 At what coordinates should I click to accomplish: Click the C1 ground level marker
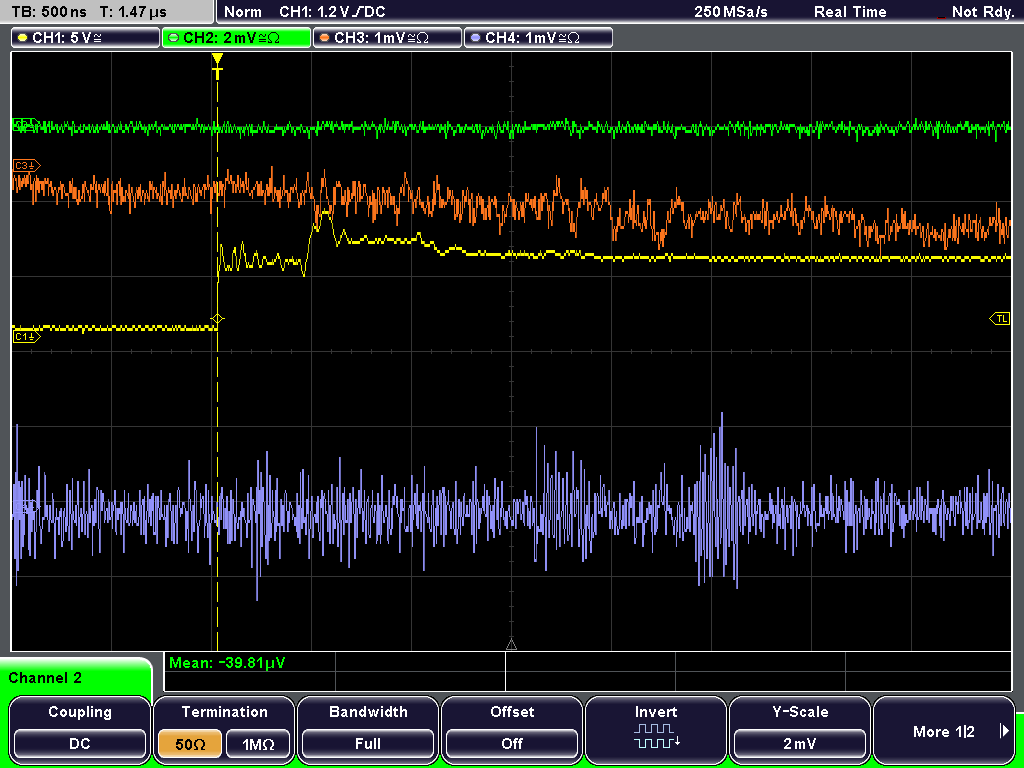pos(26,336)
